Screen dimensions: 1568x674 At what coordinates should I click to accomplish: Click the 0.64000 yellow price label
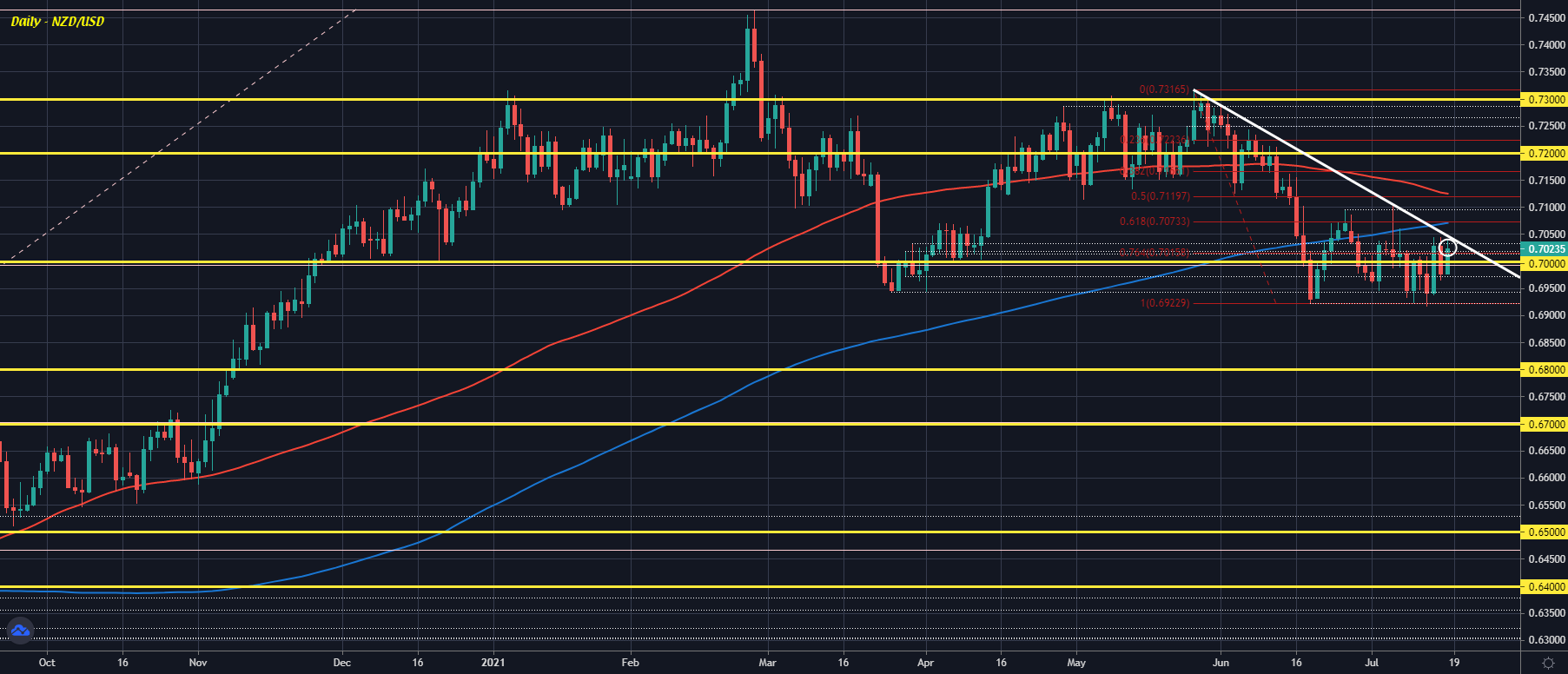click(x=1545, y=587)
